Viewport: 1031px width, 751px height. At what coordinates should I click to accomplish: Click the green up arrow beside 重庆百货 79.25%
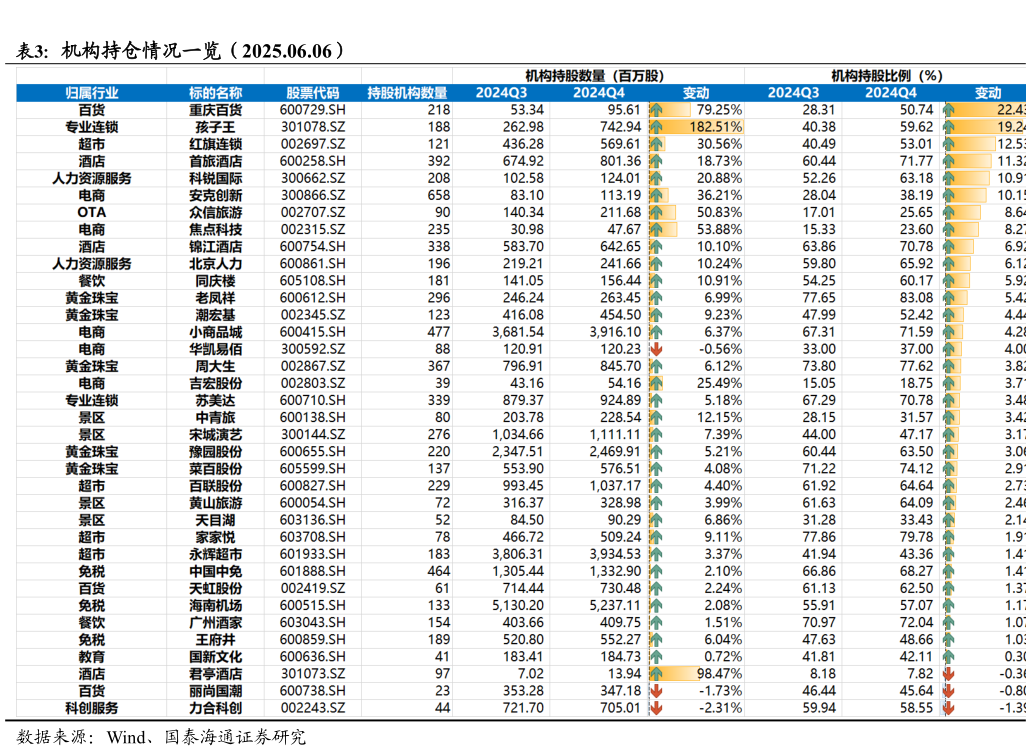656,111
